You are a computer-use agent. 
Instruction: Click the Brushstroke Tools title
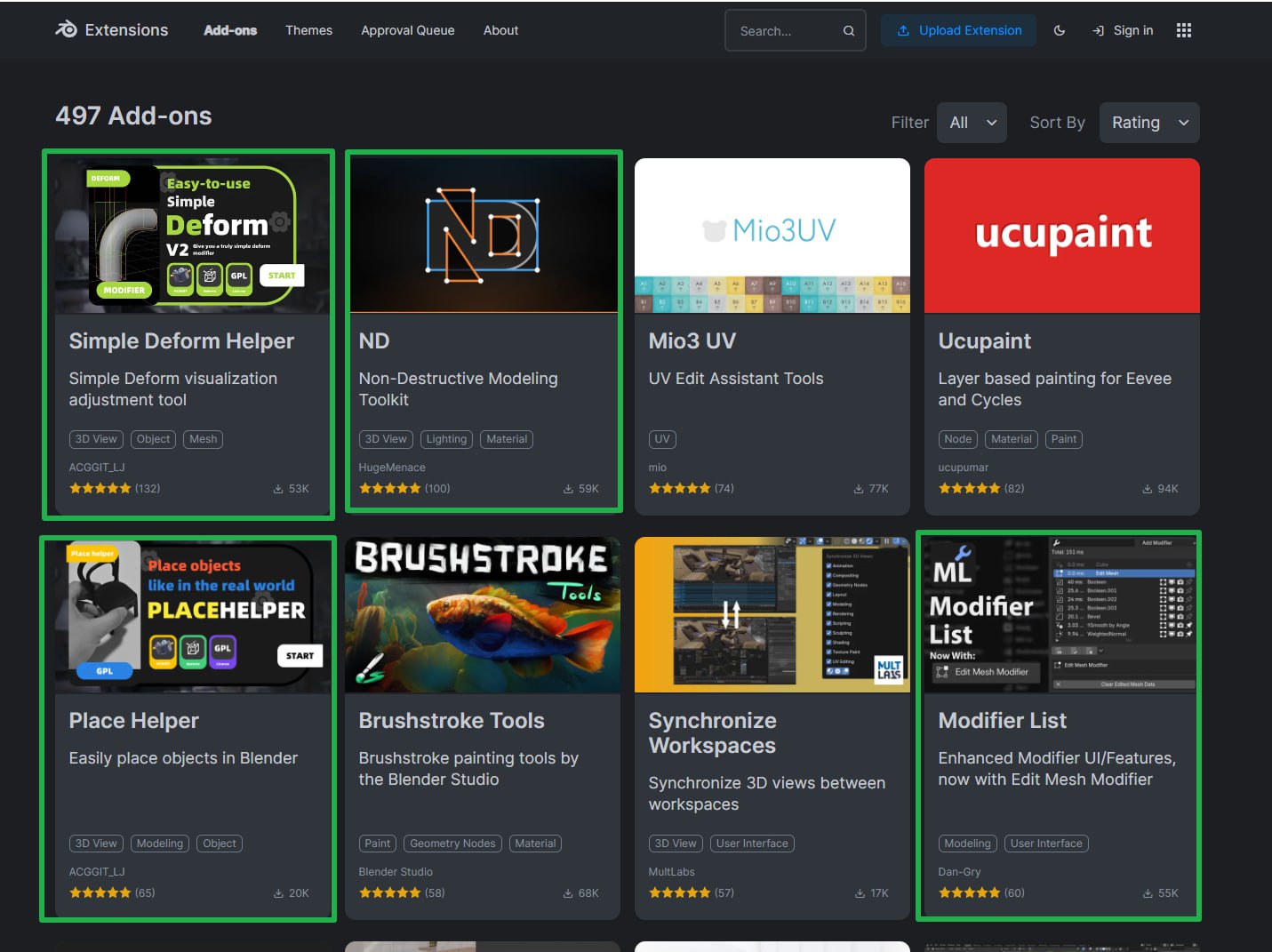click(x=452, y=721)
